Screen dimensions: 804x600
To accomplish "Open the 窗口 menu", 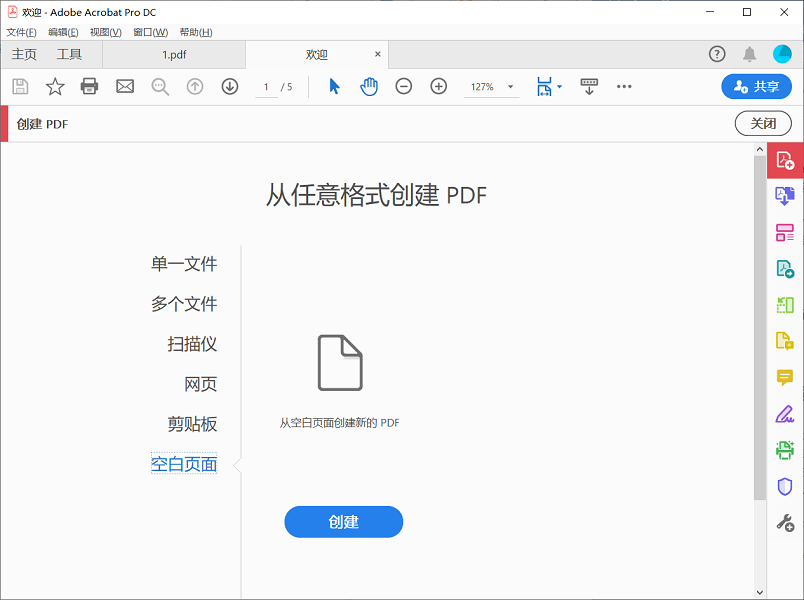I will pyautogui.click(x=151, y=32).
